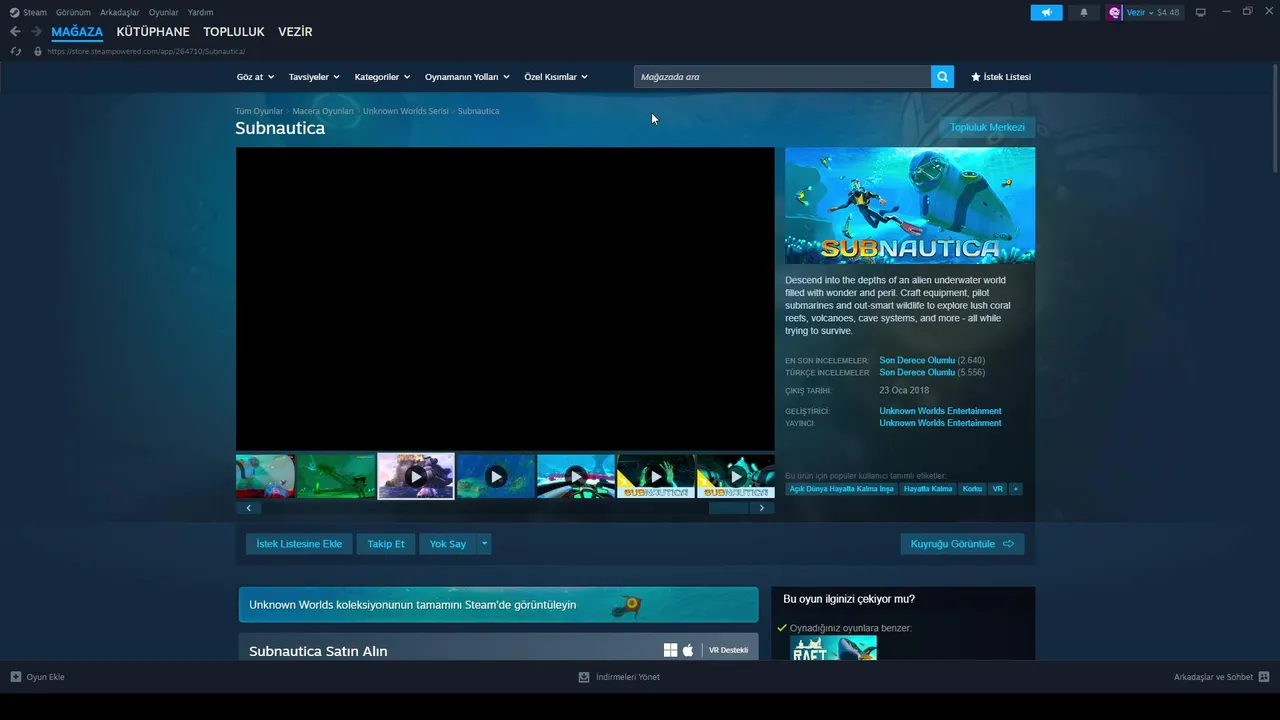Open the Kategoriler dropdown
1280x720 pixels.
click(382, 77)
